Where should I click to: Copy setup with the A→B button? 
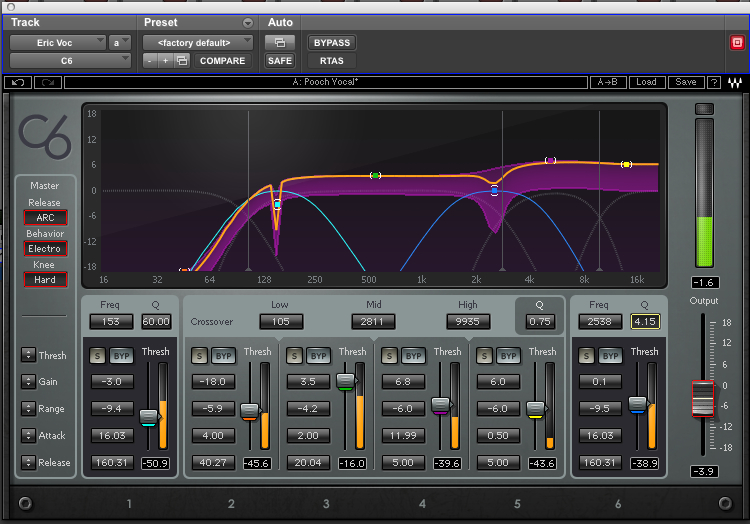pos(607,82)
